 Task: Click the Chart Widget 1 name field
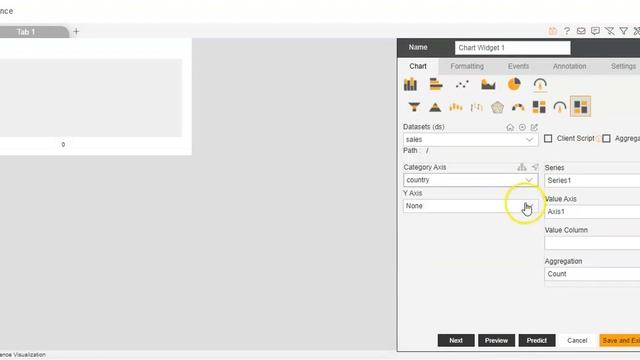pyautogui.click(x=513, y=48)
